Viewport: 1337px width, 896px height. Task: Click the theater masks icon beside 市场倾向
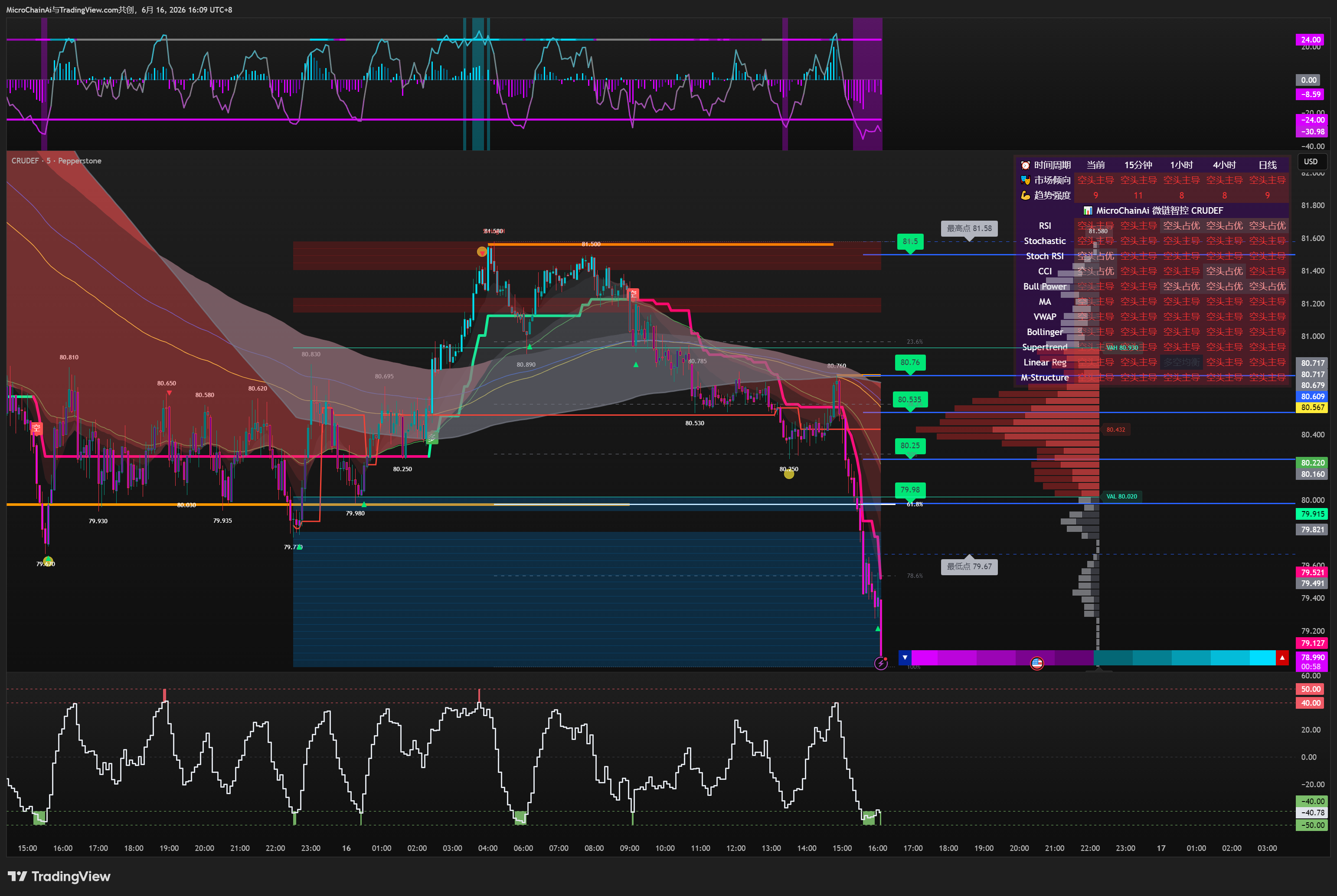pos(1026,181)
